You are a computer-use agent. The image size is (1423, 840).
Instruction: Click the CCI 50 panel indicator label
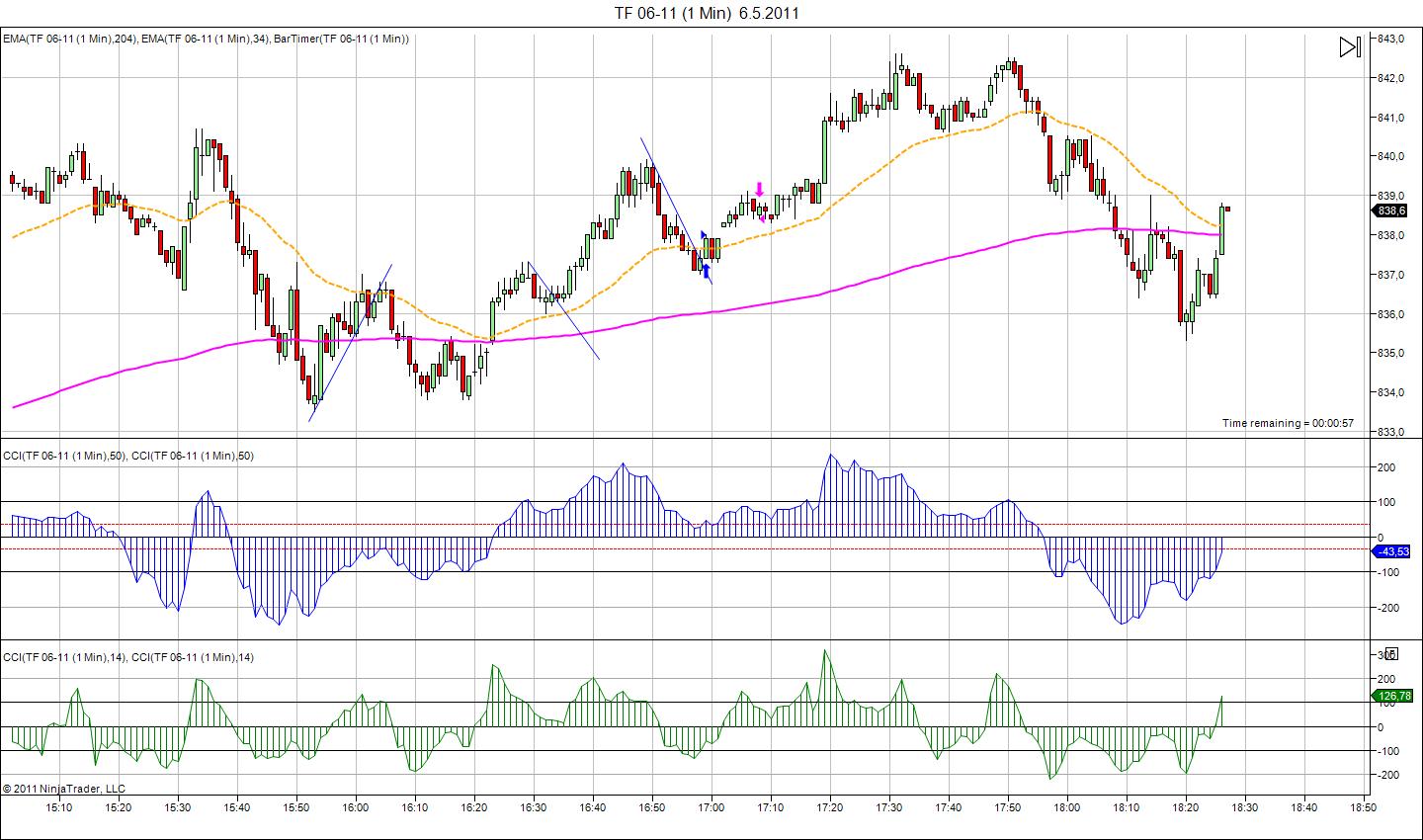coord(128,456)
